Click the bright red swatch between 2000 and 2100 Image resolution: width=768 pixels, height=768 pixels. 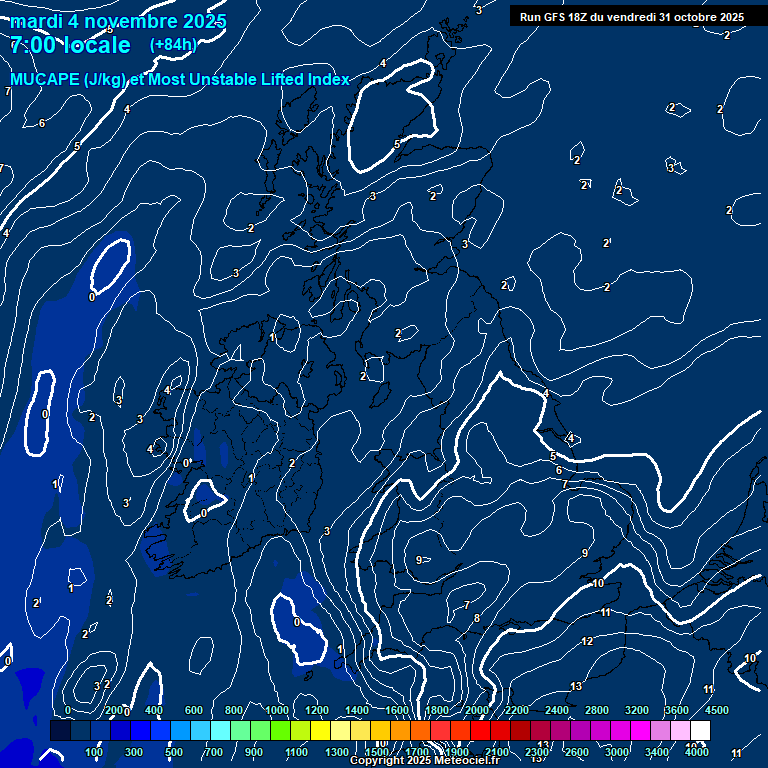pyautogui.click(x=480, y=731)
